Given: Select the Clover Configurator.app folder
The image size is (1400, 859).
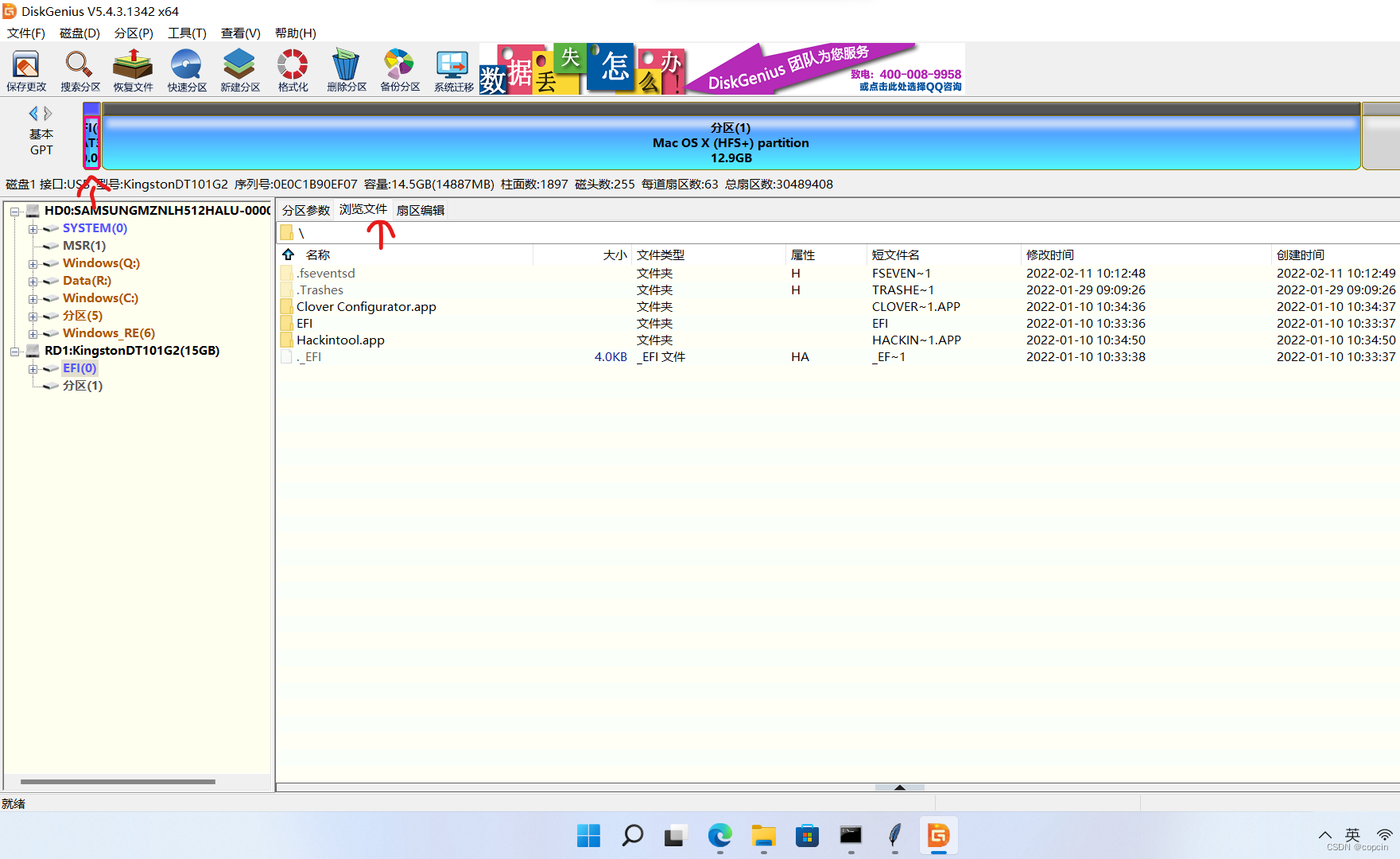Looking at the screenshot, I should pos(366,307).
